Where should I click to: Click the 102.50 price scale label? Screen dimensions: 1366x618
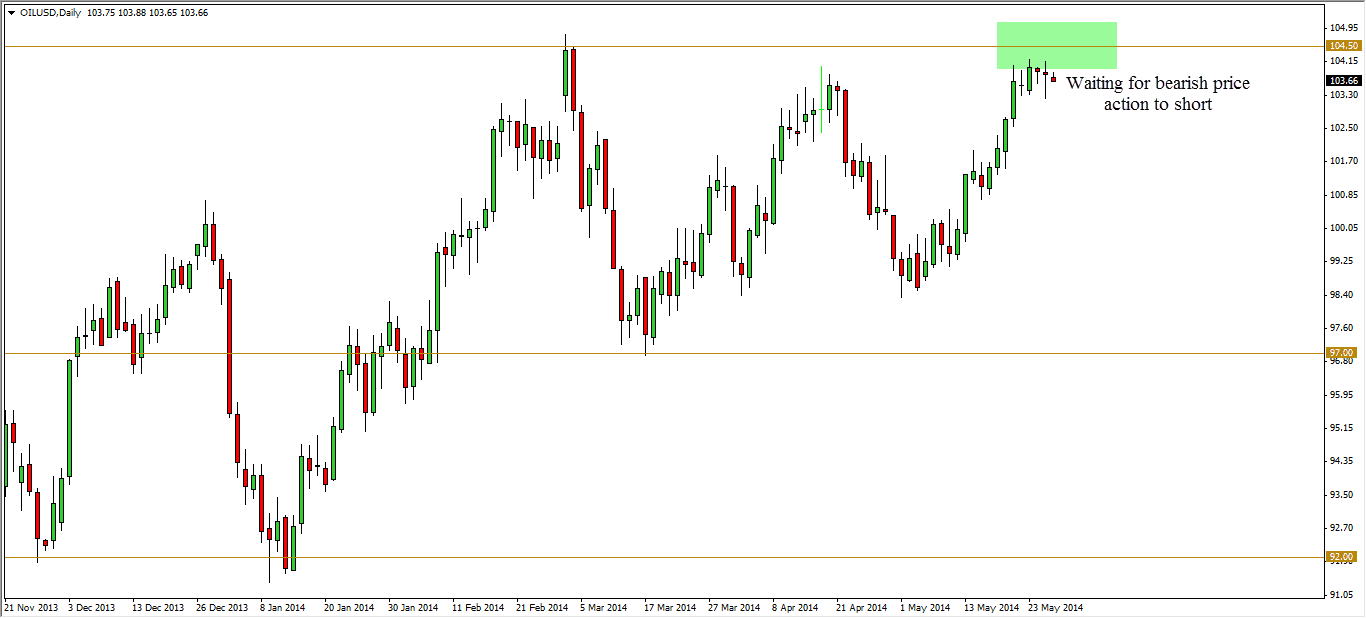tap(1343, 127)
